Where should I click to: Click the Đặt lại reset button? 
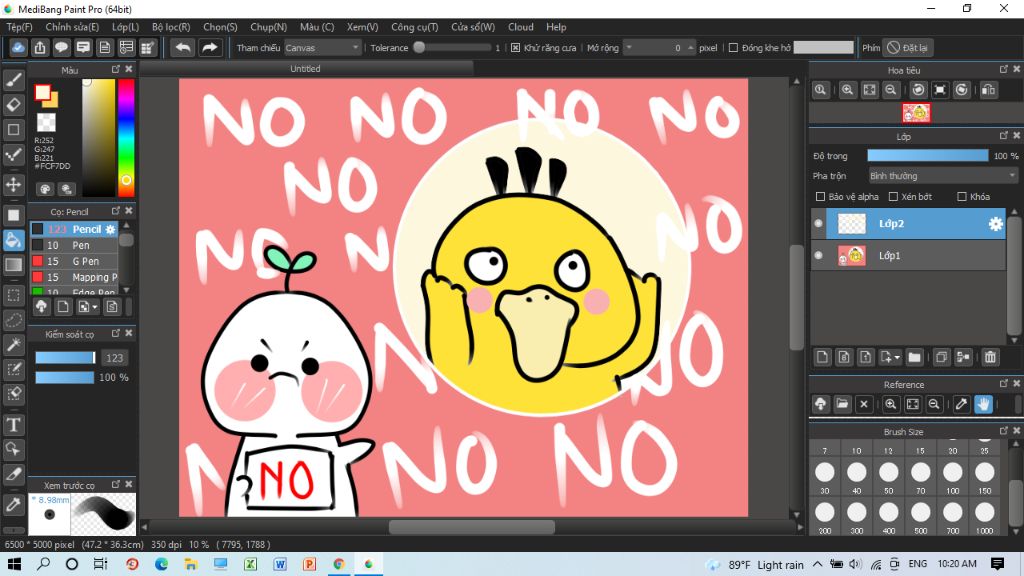pos(908,48)
